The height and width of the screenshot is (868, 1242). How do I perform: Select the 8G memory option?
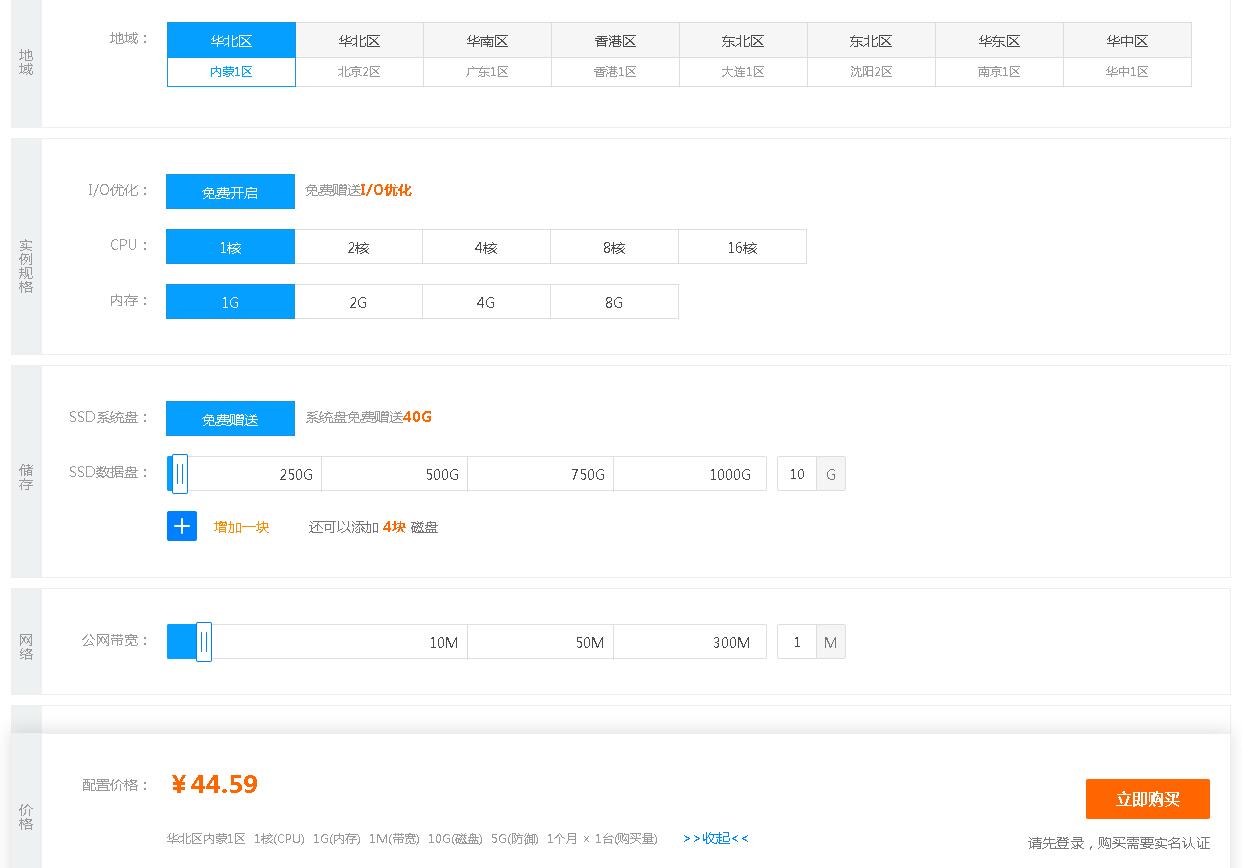[x=614, y=302]
